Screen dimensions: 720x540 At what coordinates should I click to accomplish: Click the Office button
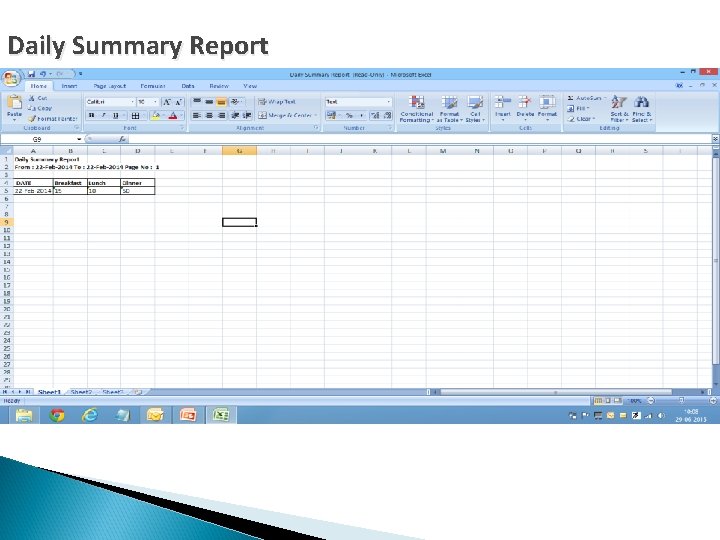point(11,78)
